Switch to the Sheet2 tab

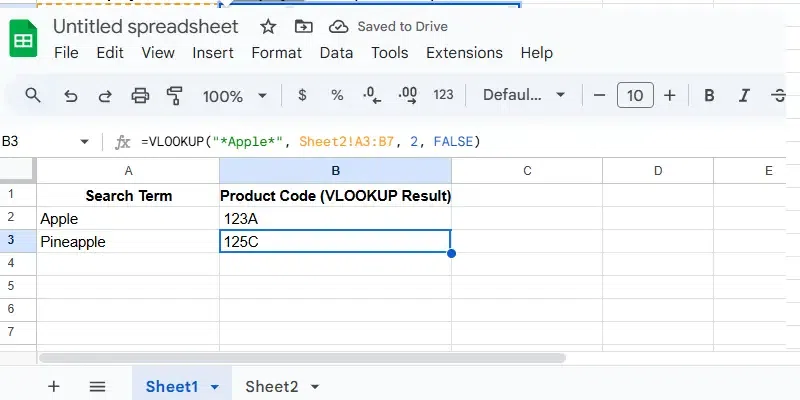(271, 386)
